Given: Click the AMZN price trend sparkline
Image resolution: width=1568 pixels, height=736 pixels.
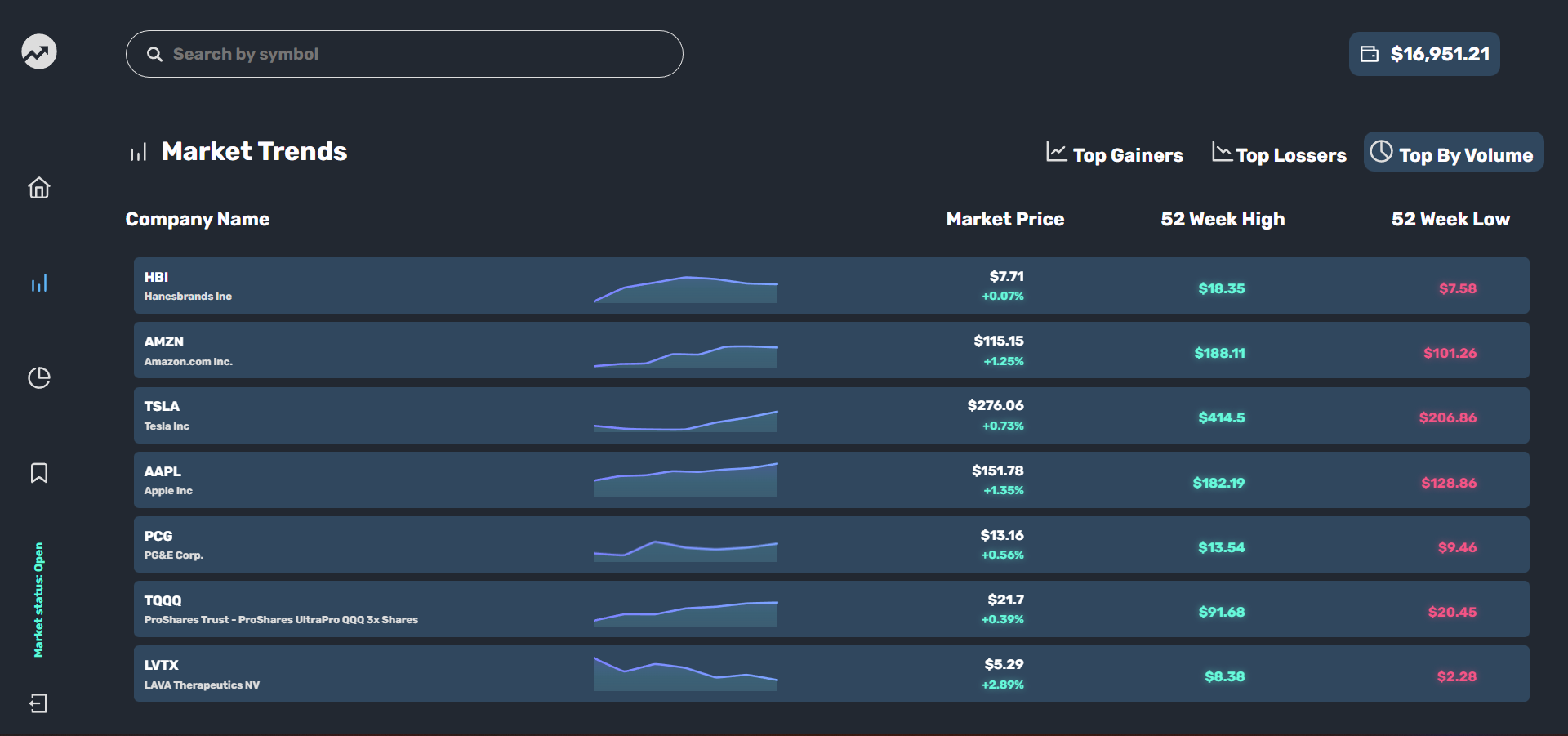Looking at the screenshot, I should click(x=685, y=355).
